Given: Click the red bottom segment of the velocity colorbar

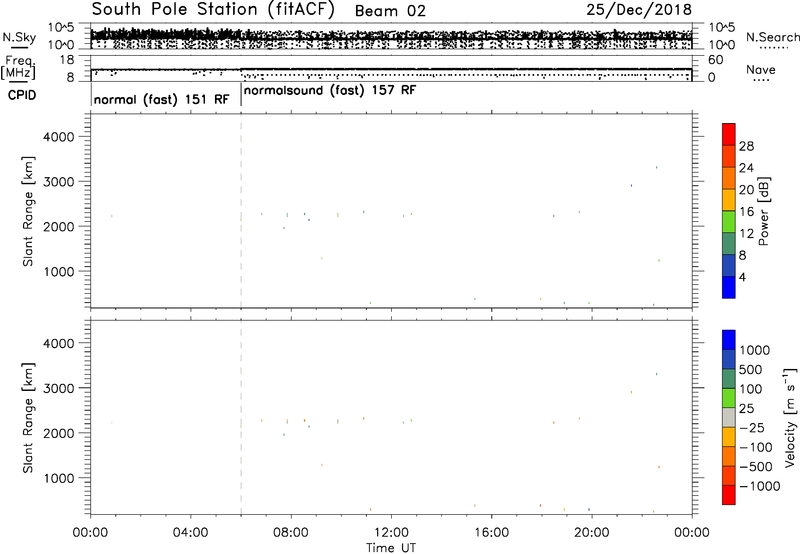Looking at the screenshot, I should tap(729, 495).
